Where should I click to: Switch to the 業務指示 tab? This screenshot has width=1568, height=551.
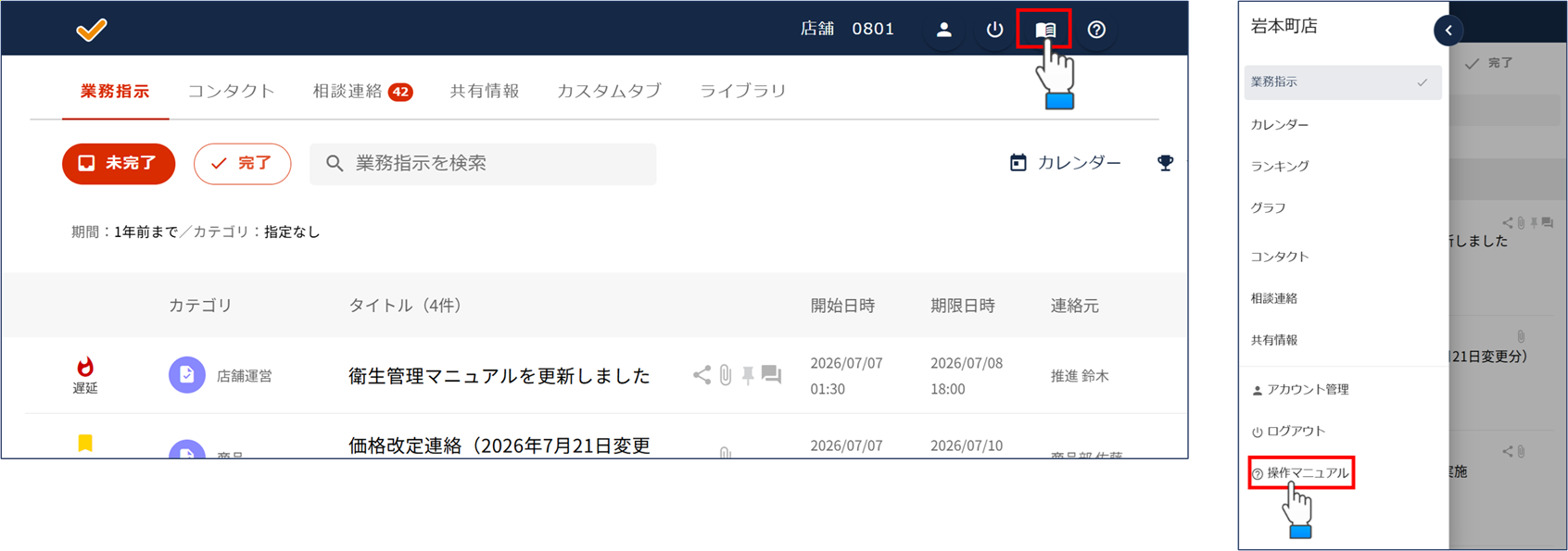pos(115,91)
